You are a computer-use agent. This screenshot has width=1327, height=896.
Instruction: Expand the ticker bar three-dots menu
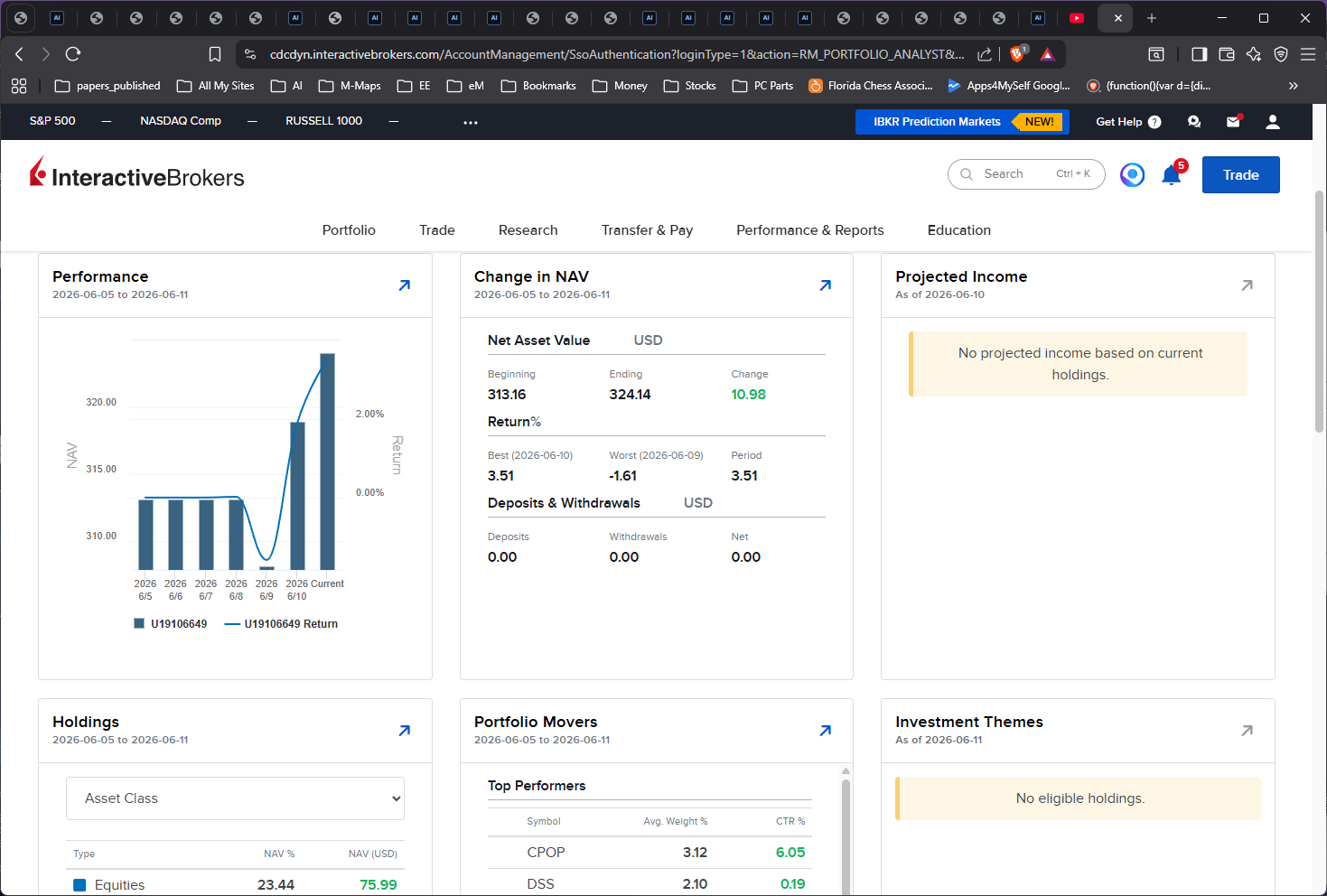click(x=471, y=122)
